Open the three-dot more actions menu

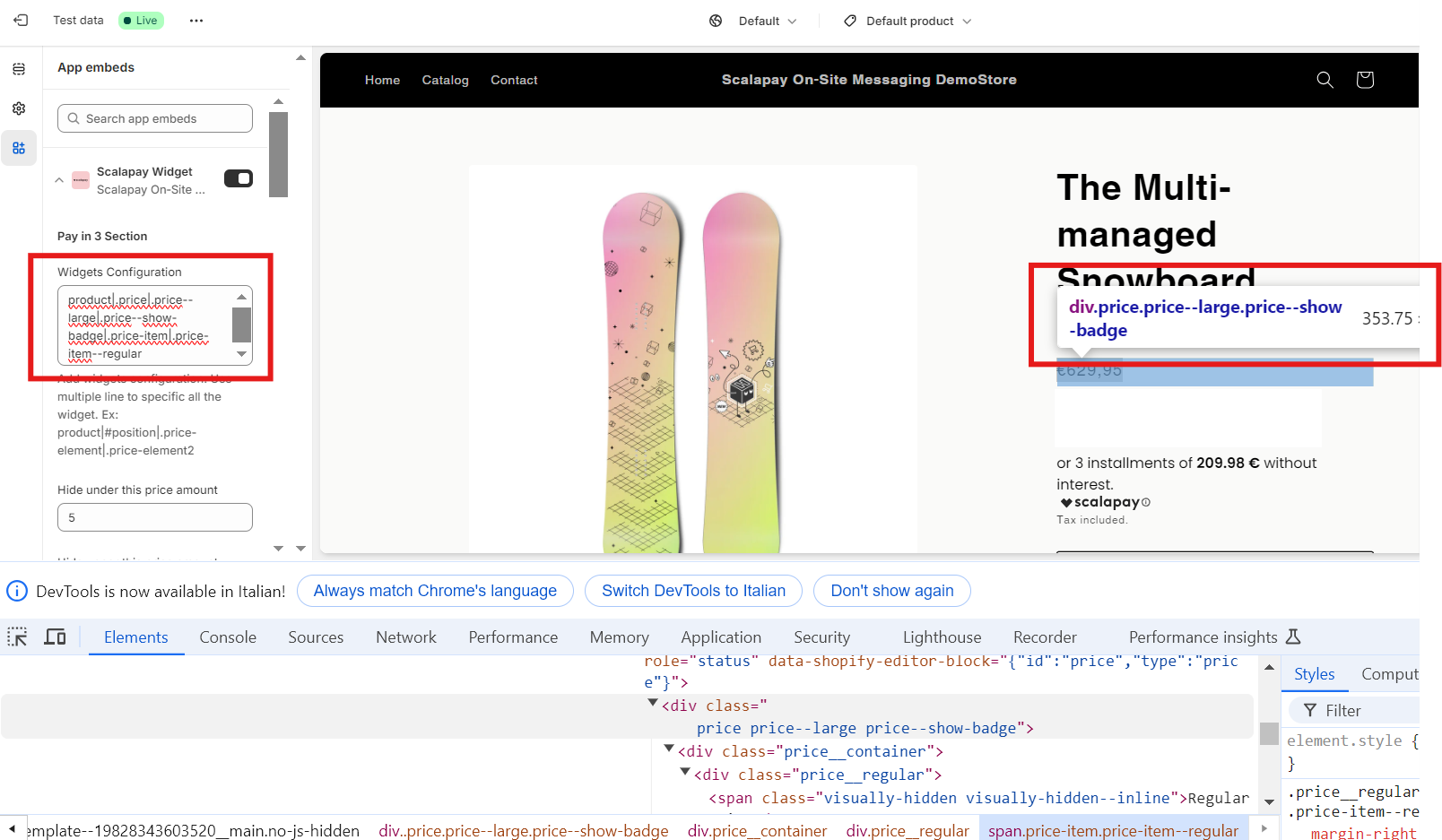pos(196,21)
